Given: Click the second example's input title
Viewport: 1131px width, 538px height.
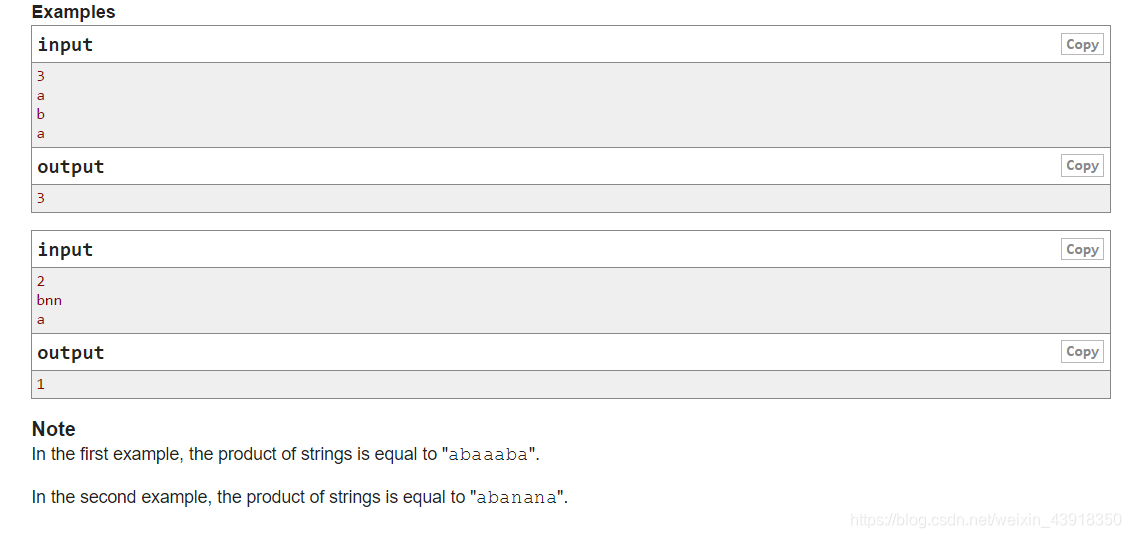Looking at the screenshot, I should [x=65, y=250].
